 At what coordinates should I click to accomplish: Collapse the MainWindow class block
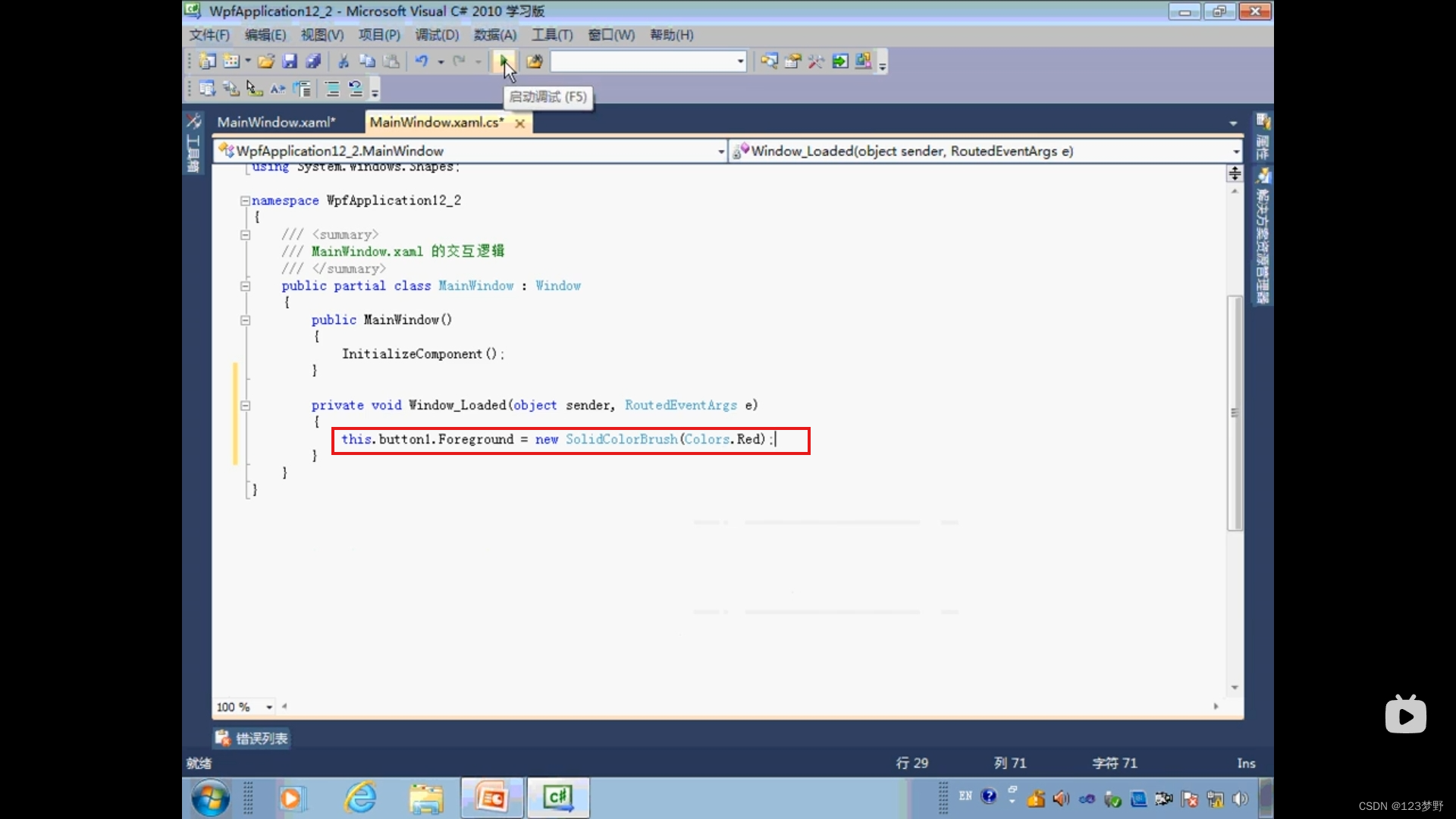click(245, 286)
